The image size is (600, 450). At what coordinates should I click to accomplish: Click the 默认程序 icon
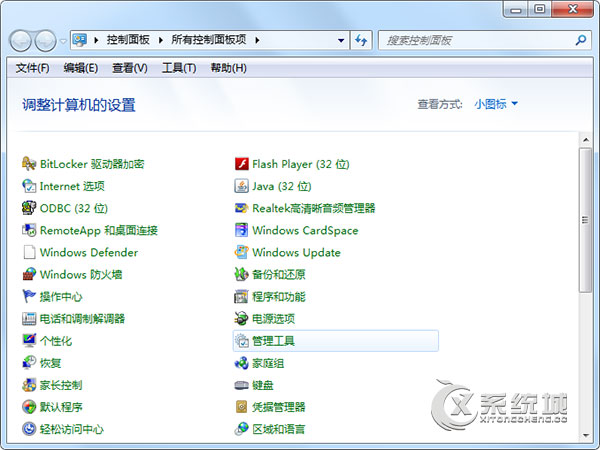point(29,407)
